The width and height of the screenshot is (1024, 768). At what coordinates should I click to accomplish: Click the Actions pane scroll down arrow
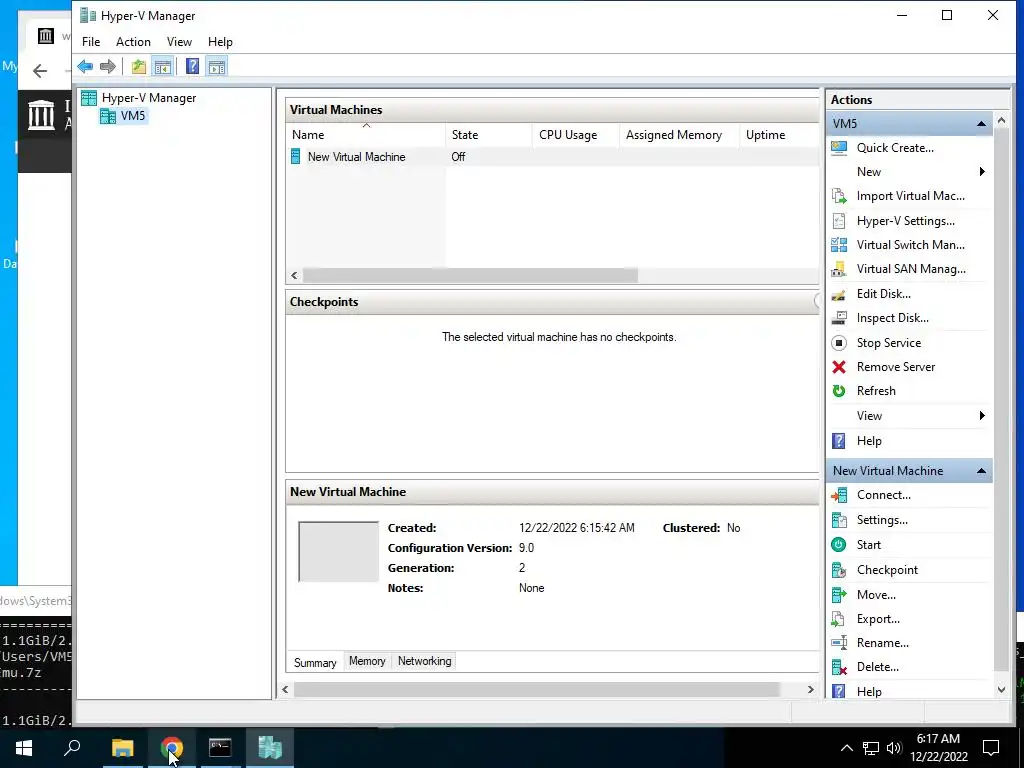[1002, 690]
